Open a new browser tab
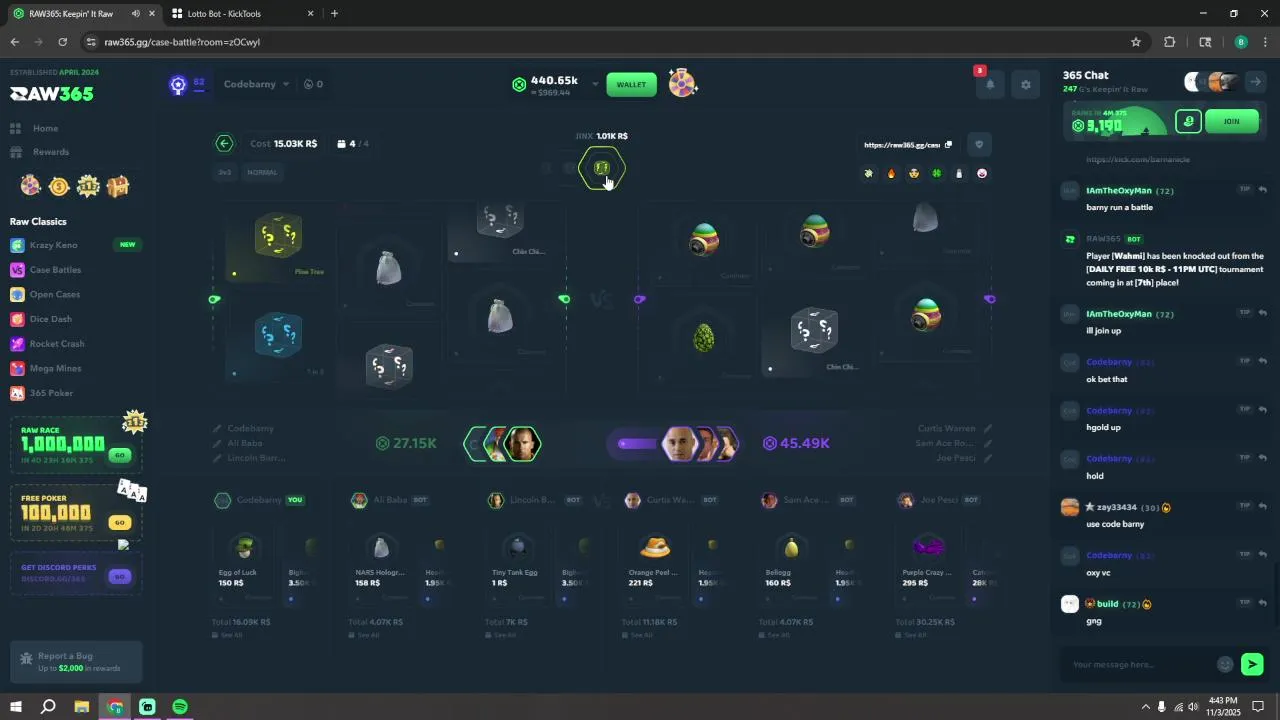Screen dimensions: 1280x720 (334, 14)
